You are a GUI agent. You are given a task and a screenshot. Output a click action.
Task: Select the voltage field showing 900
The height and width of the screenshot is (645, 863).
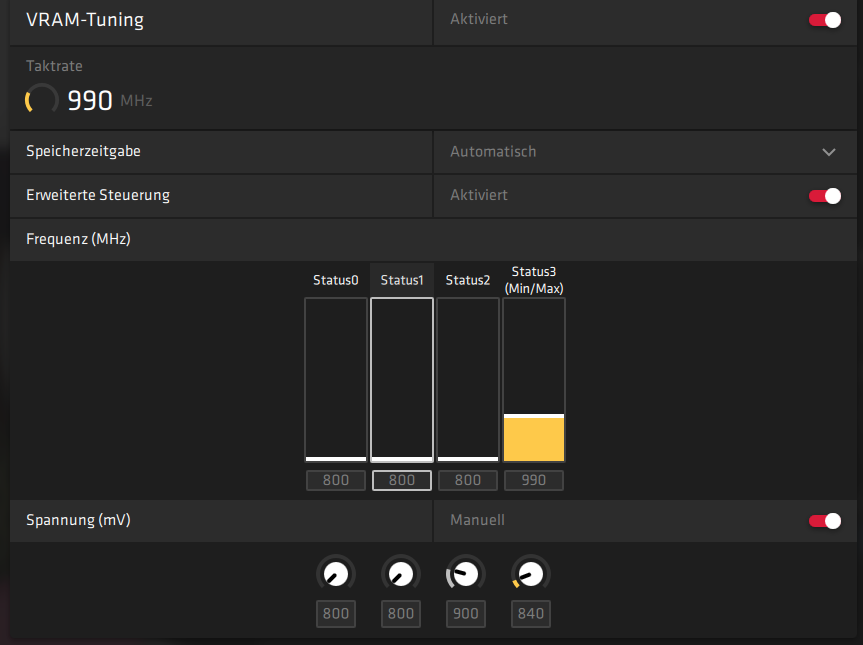[466, 614]
